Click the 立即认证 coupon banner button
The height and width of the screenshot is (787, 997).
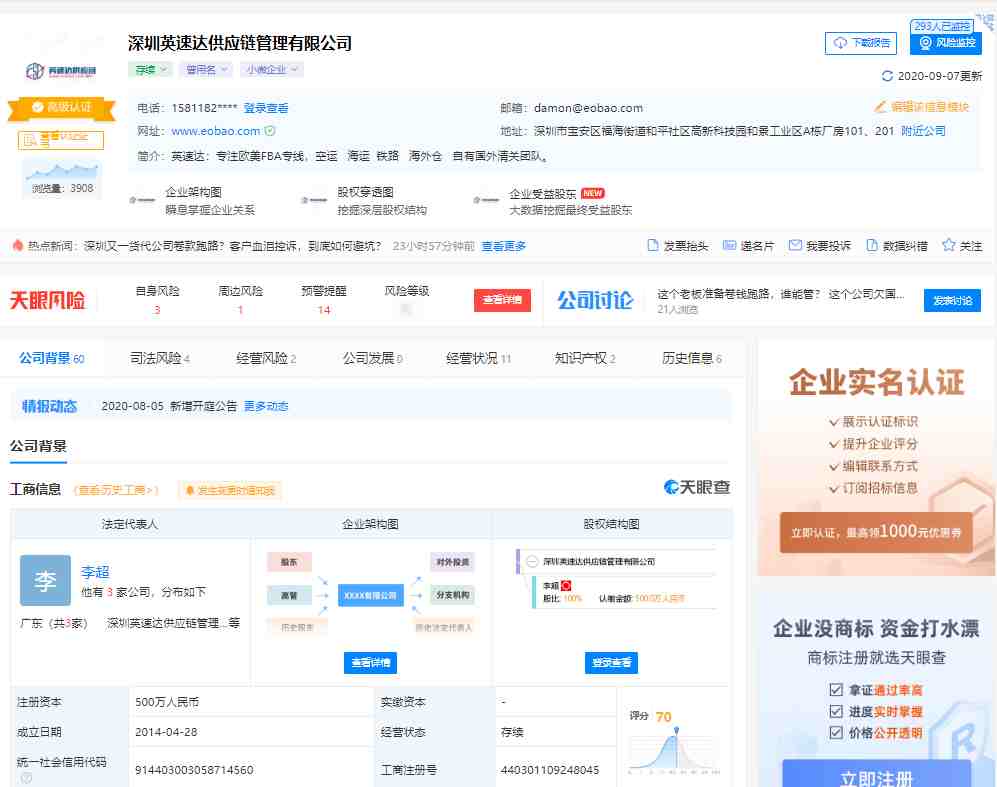(x=876, y=532)
